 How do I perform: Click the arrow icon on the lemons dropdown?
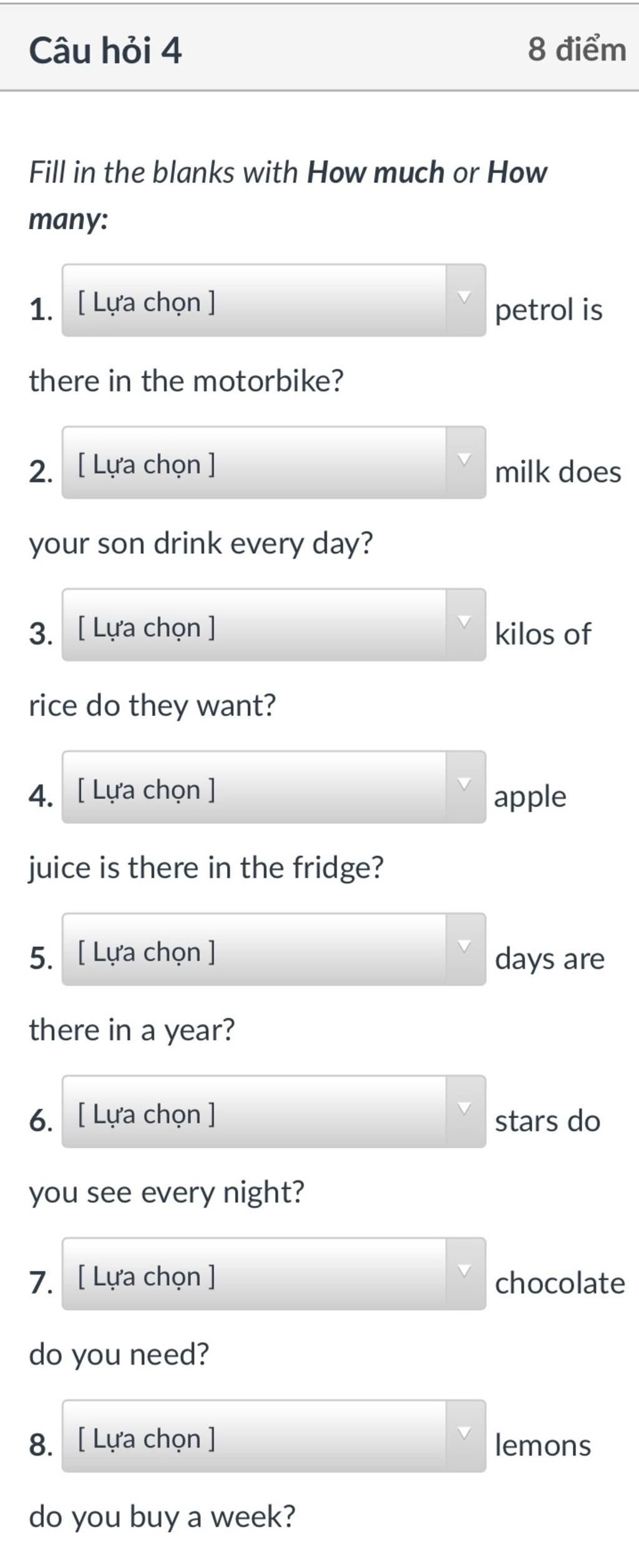464,1433
